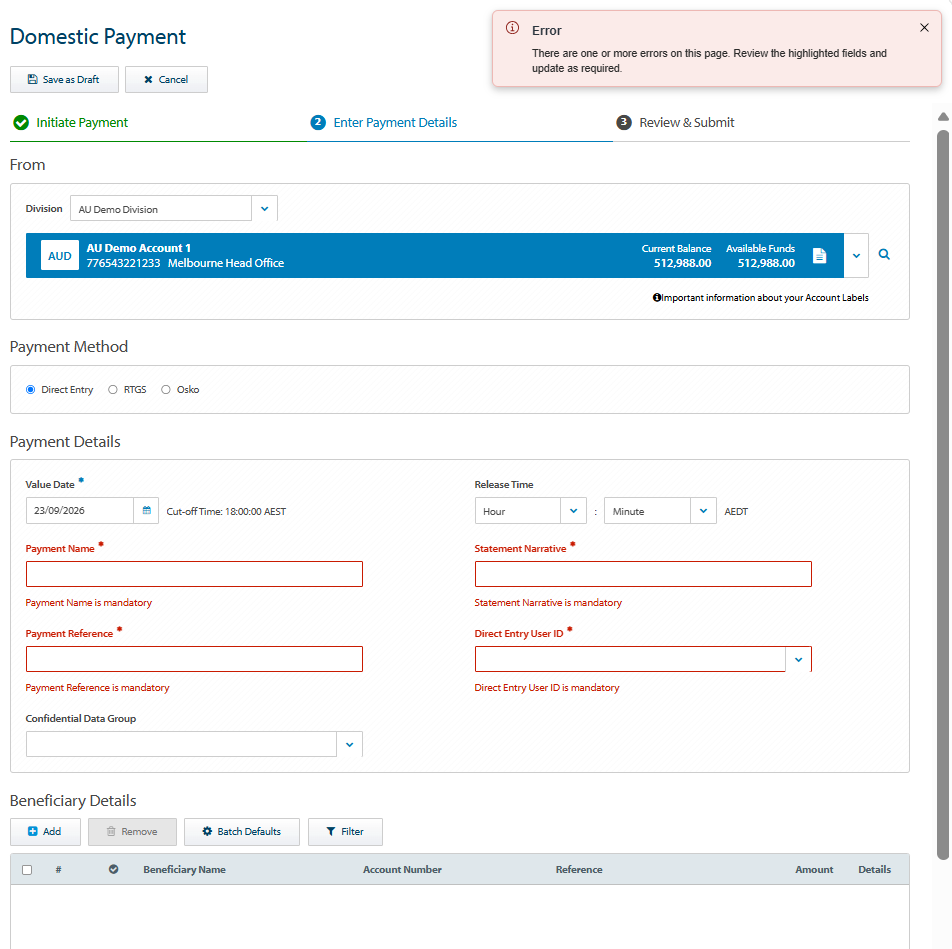Search accounts with the magnifier icon
This screenshot has height=949, width=952.
(884, 255)
